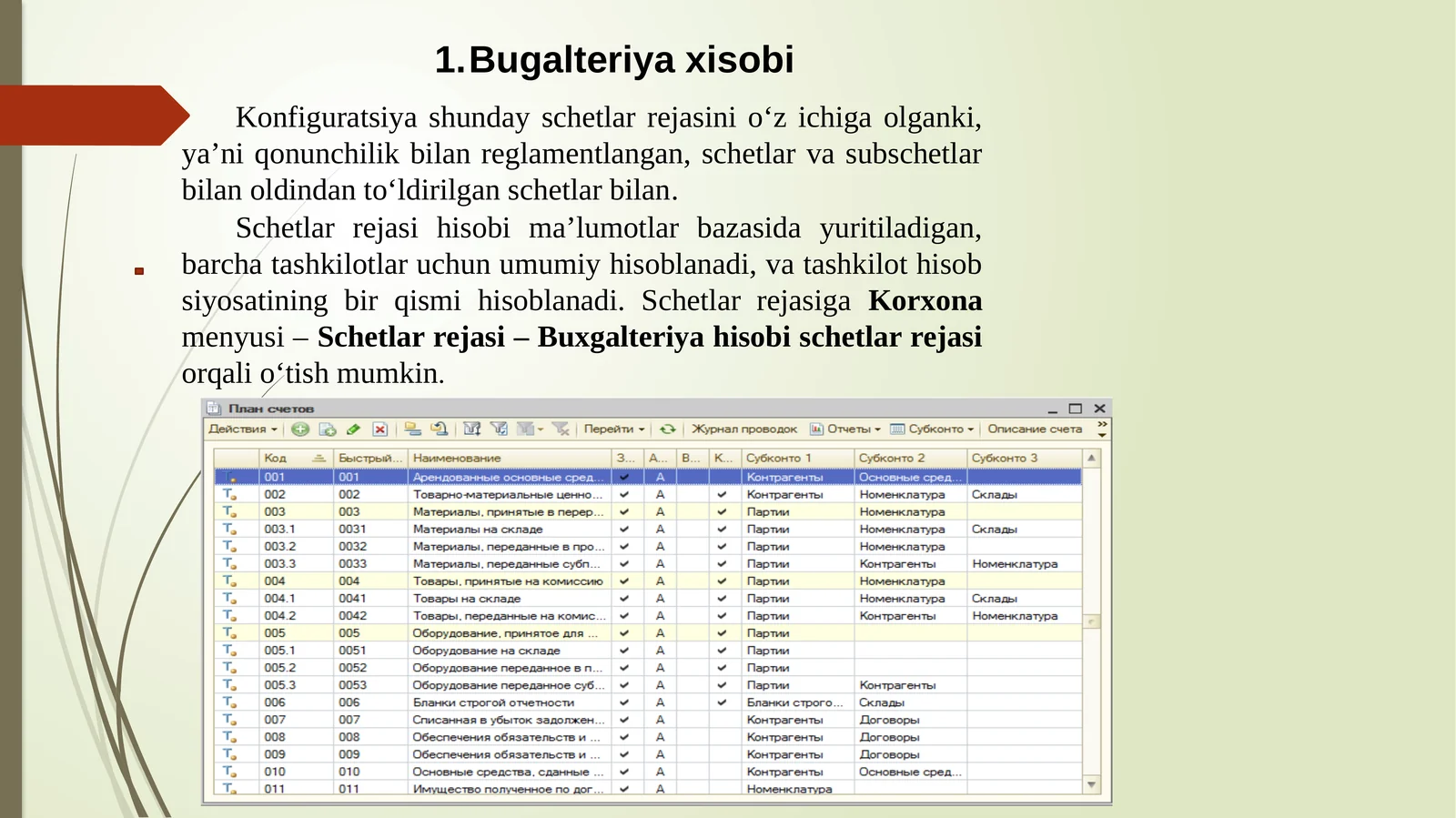This screenshot has width=1456, height=818.
Task: Click the План счетов window title icon
Action: [x=214, y=409]
